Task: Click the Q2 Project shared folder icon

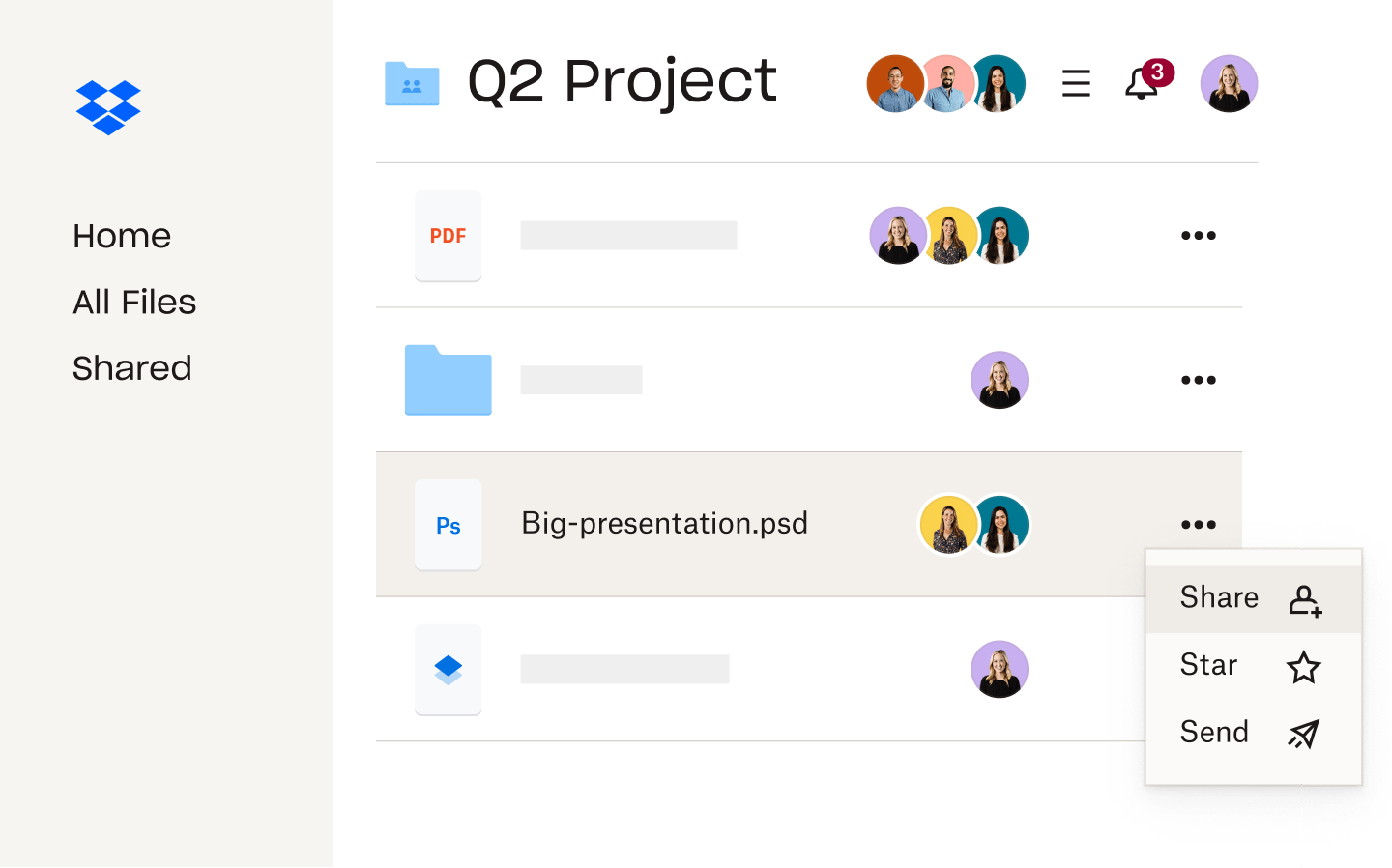Action: click(x=412, y=84)
